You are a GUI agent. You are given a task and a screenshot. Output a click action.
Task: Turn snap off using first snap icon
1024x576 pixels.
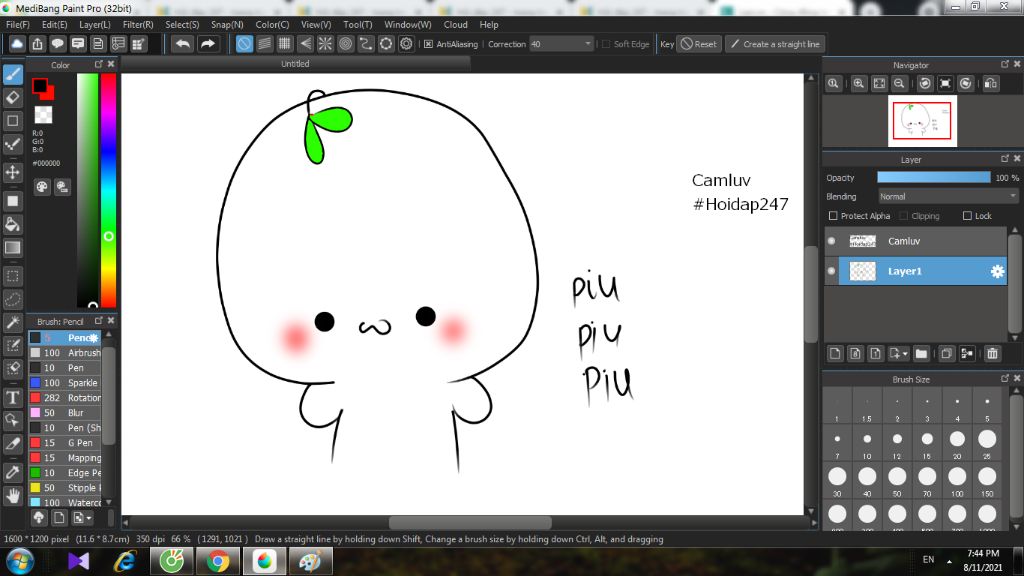[244, 44]
